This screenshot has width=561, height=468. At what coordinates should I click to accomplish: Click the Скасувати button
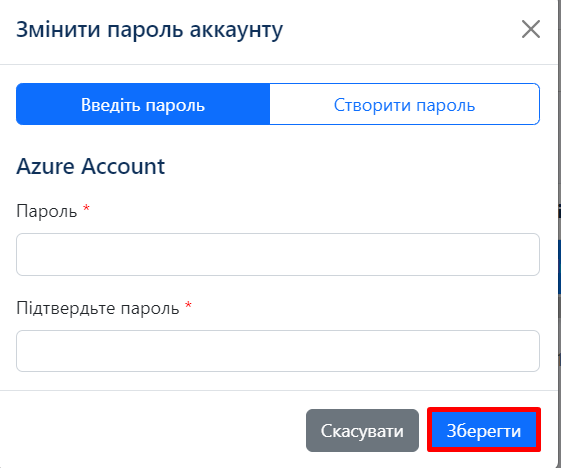pos(362,430)
